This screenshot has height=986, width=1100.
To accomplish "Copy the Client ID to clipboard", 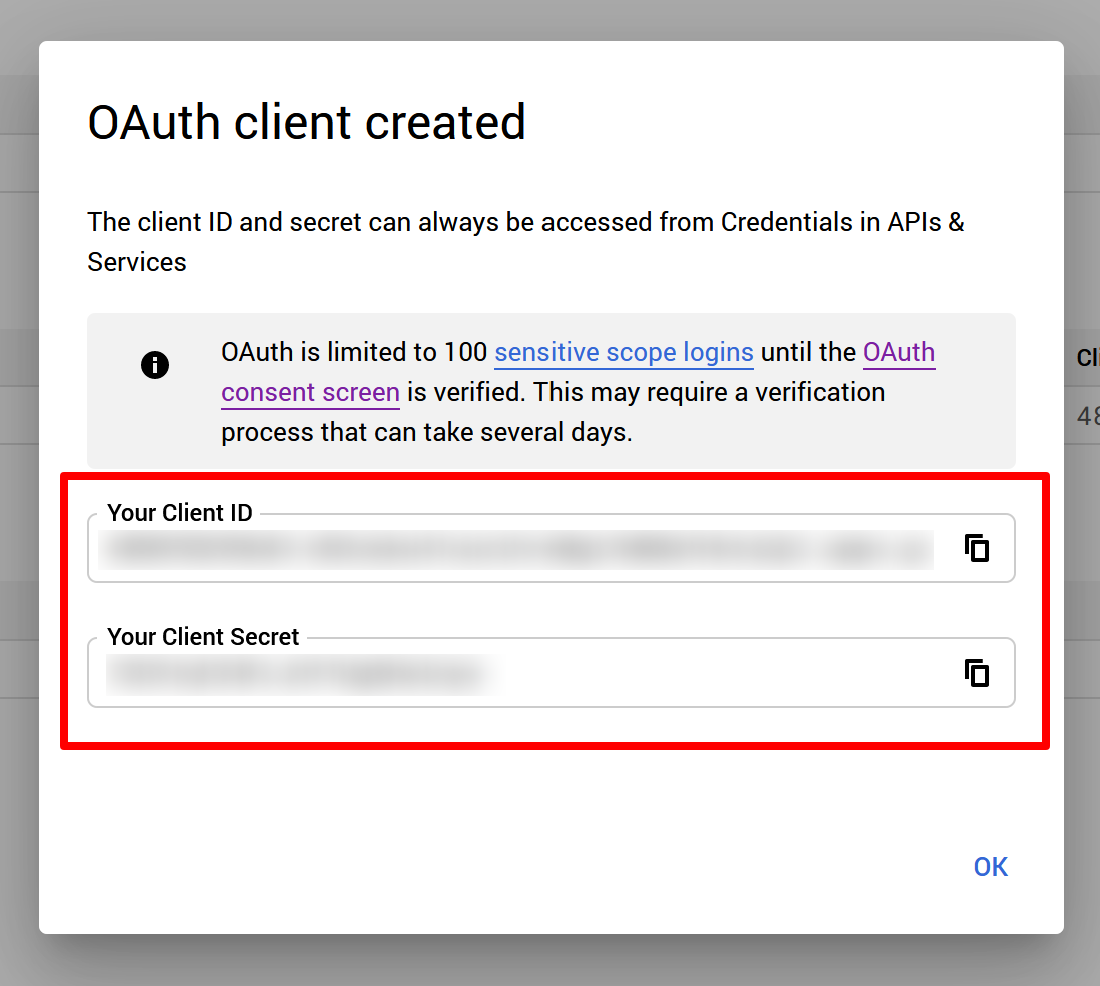I will pos(977,548).
